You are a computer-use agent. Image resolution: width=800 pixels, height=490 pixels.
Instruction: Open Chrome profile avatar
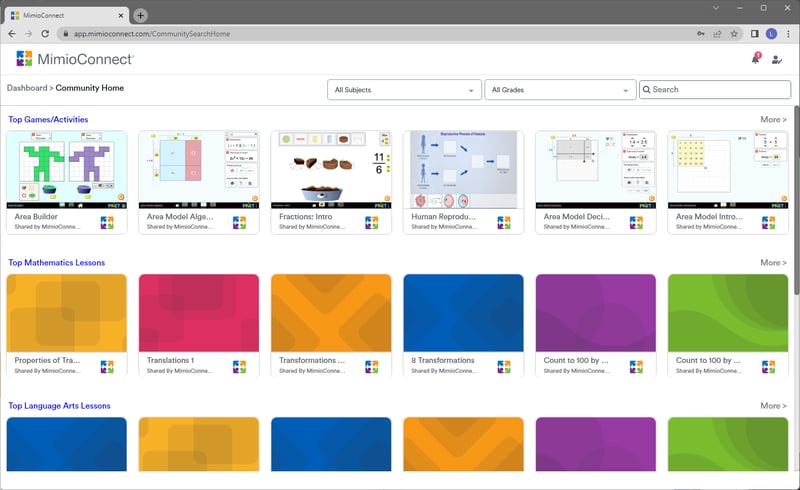(x=771, y=34)
